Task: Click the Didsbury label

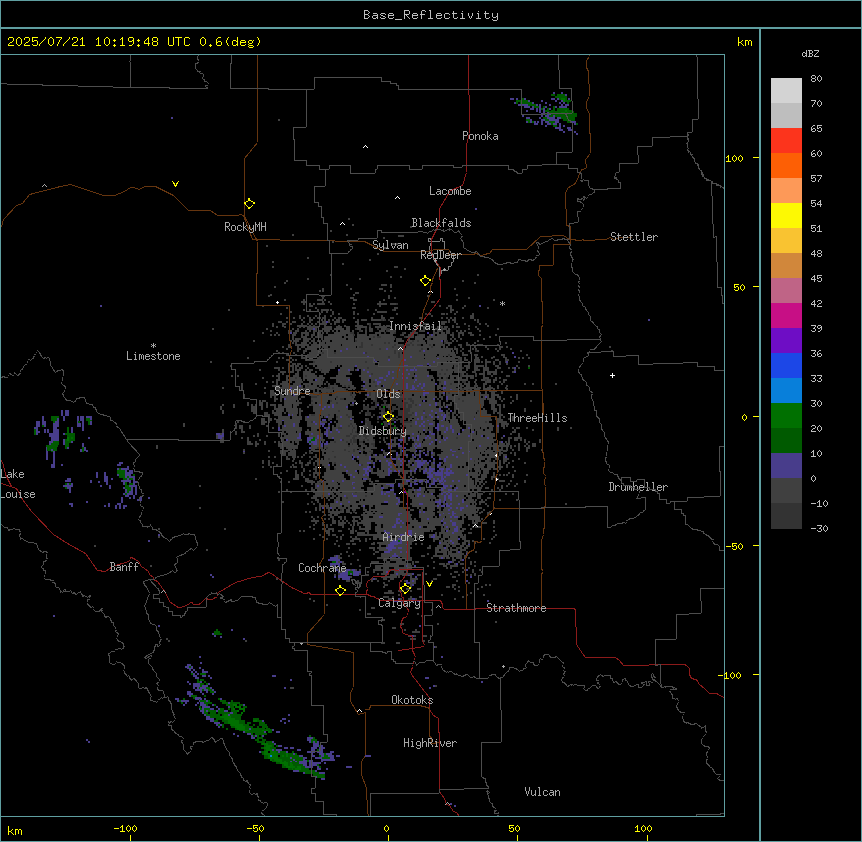Action: (383, 431)
